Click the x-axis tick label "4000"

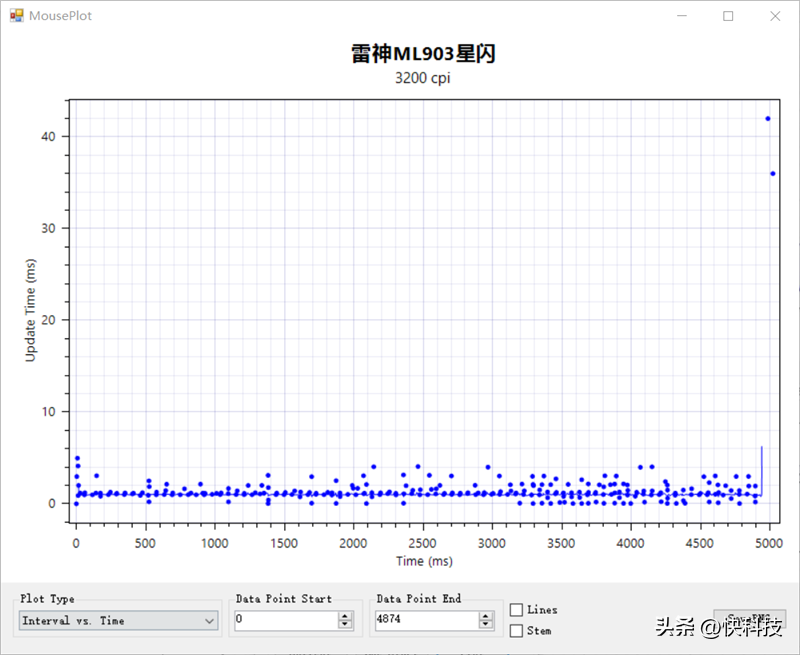631,543
